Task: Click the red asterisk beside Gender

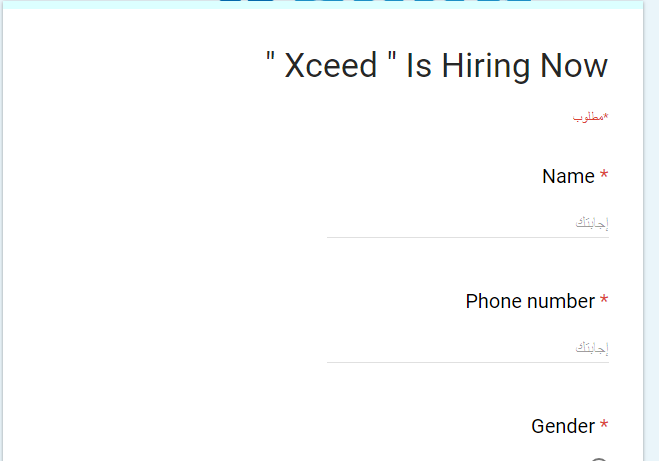Action: (604, 427)
